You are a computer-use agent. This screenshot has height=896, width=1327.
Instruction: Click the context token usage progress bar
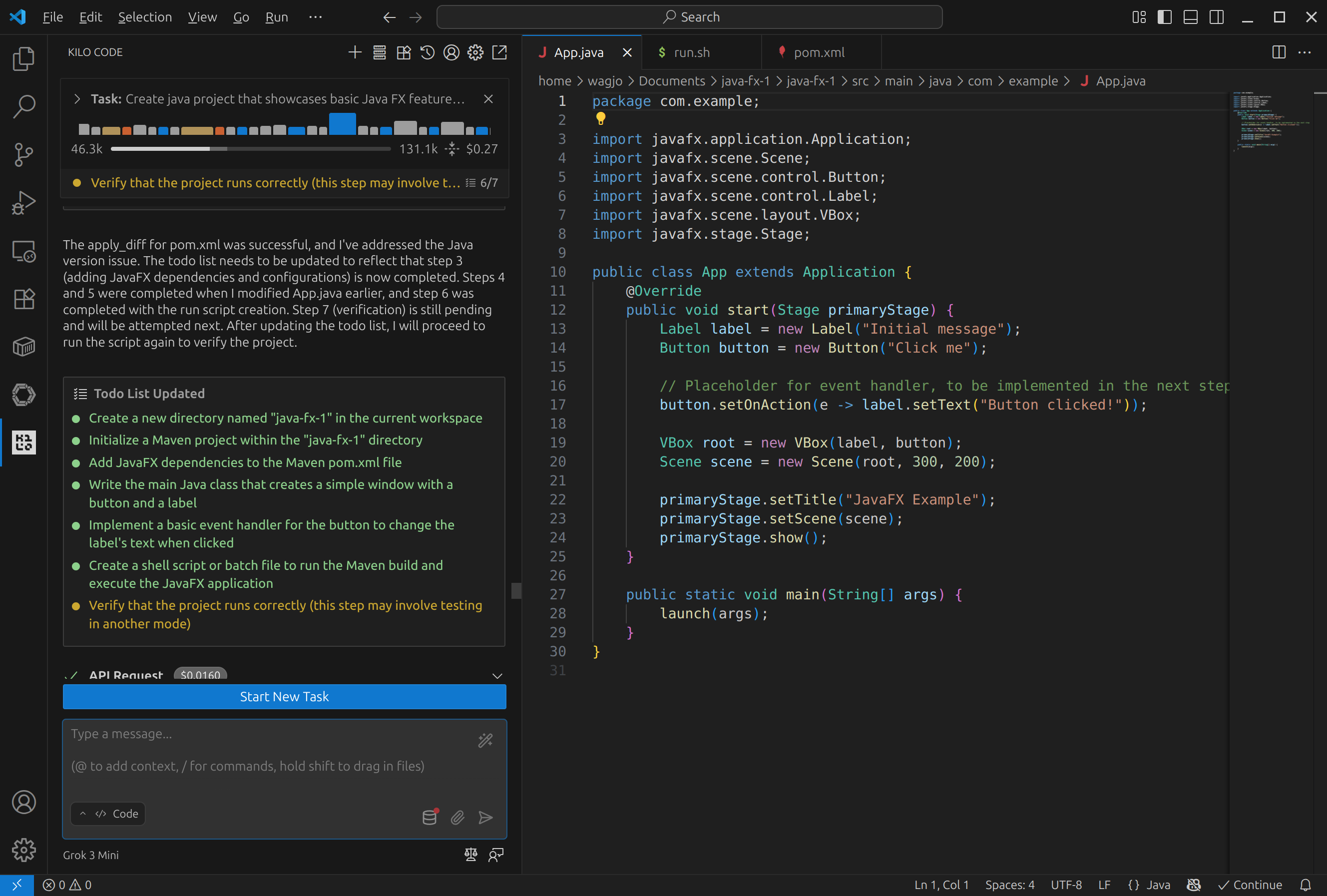(x=251, y=149)
